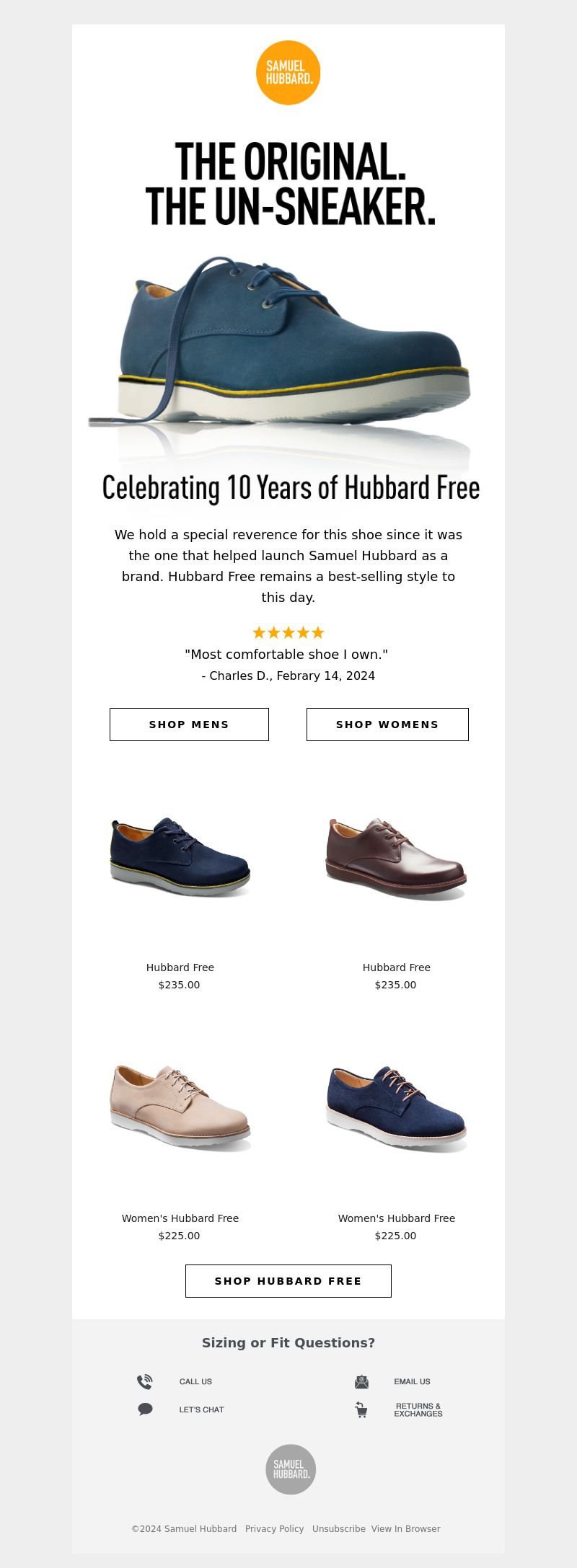Click the cart returns and exchanges icon

361,1409
